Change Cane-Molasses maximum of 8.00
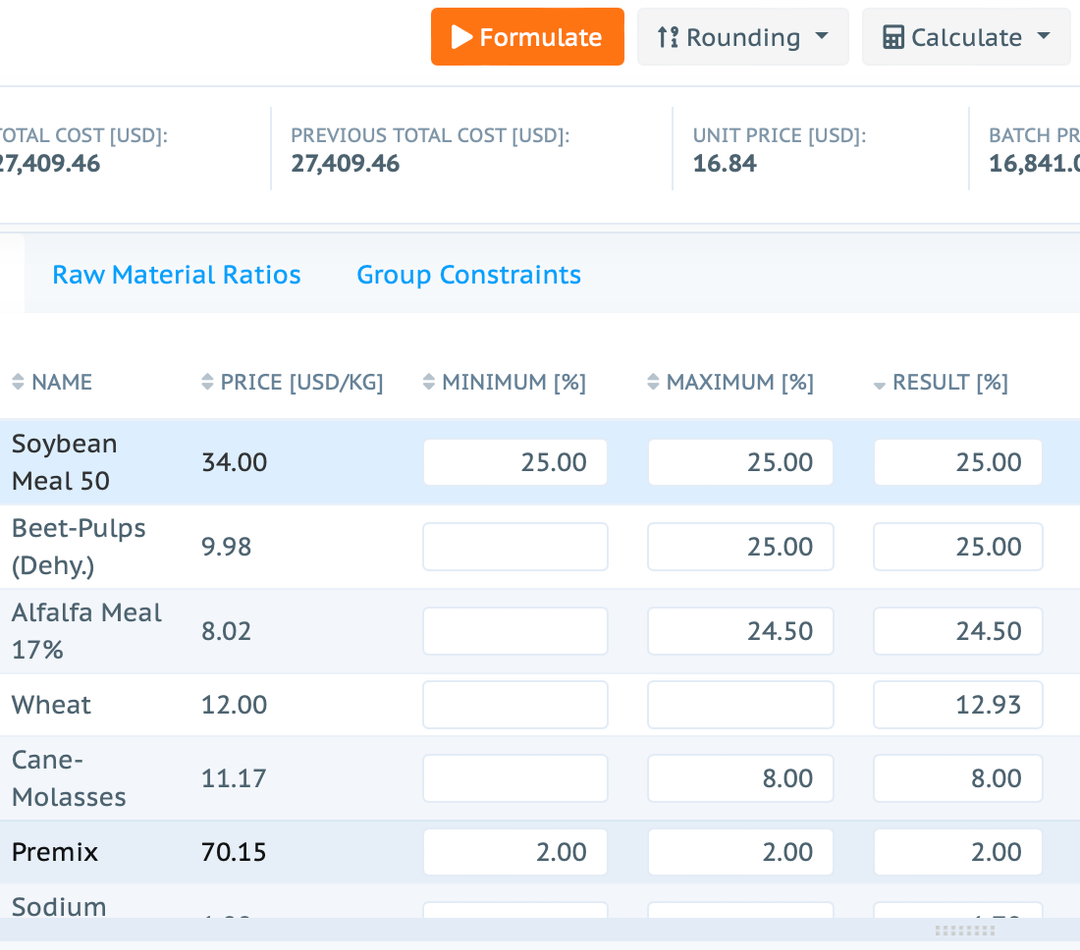This screenshot has width=1080, height=950. pos(740,778)
